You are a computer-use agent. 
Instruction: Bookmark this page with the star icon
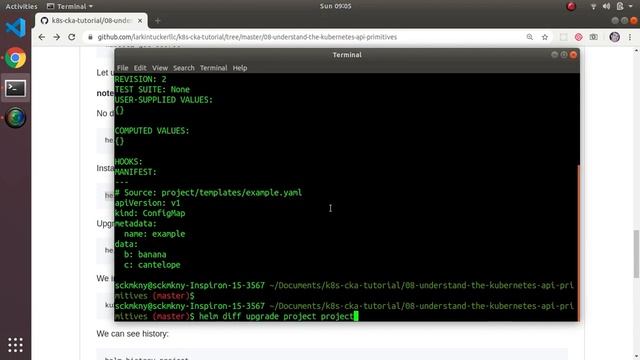pyautogui.click(x=544, y=37)
